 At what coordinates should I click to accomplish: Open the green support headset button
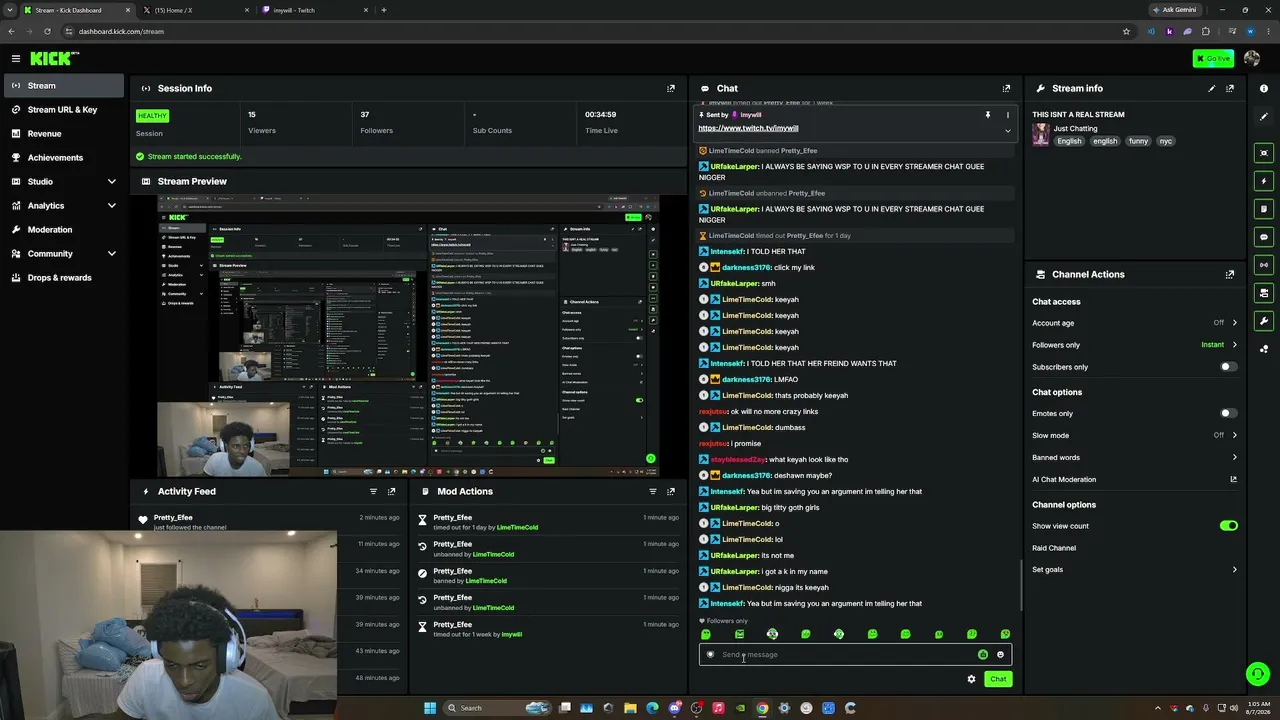(x=1258, y=673)
